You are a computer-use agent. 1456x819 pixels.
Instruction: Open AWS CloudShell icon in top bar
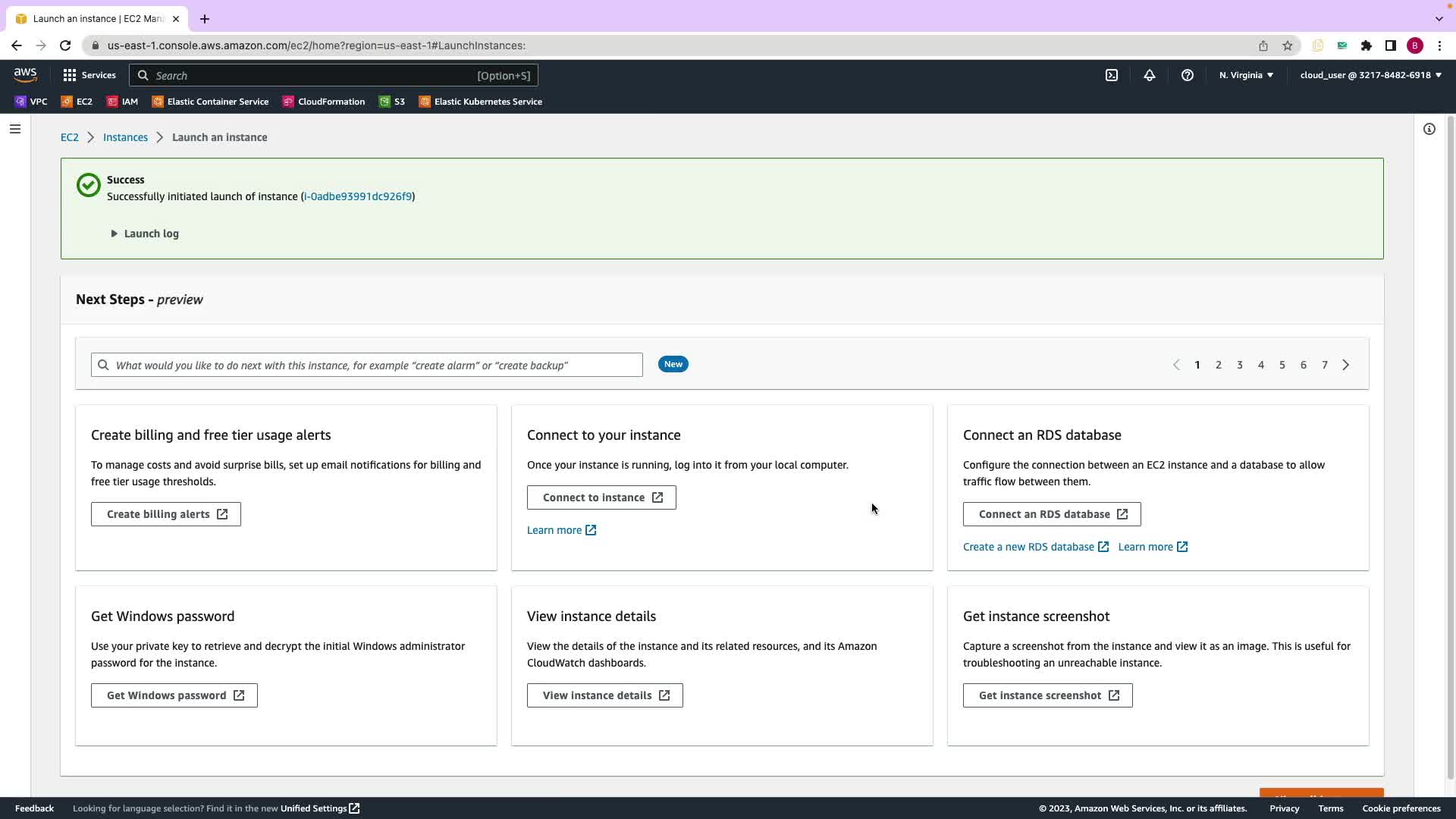tap(1112, 75)
